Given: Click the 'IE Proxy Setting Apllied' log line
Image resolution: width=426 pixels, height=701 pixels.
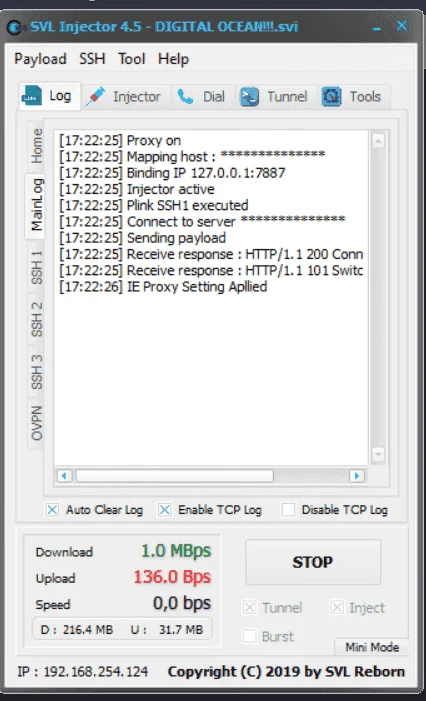Looking at the screenshot, I should 163,287.
